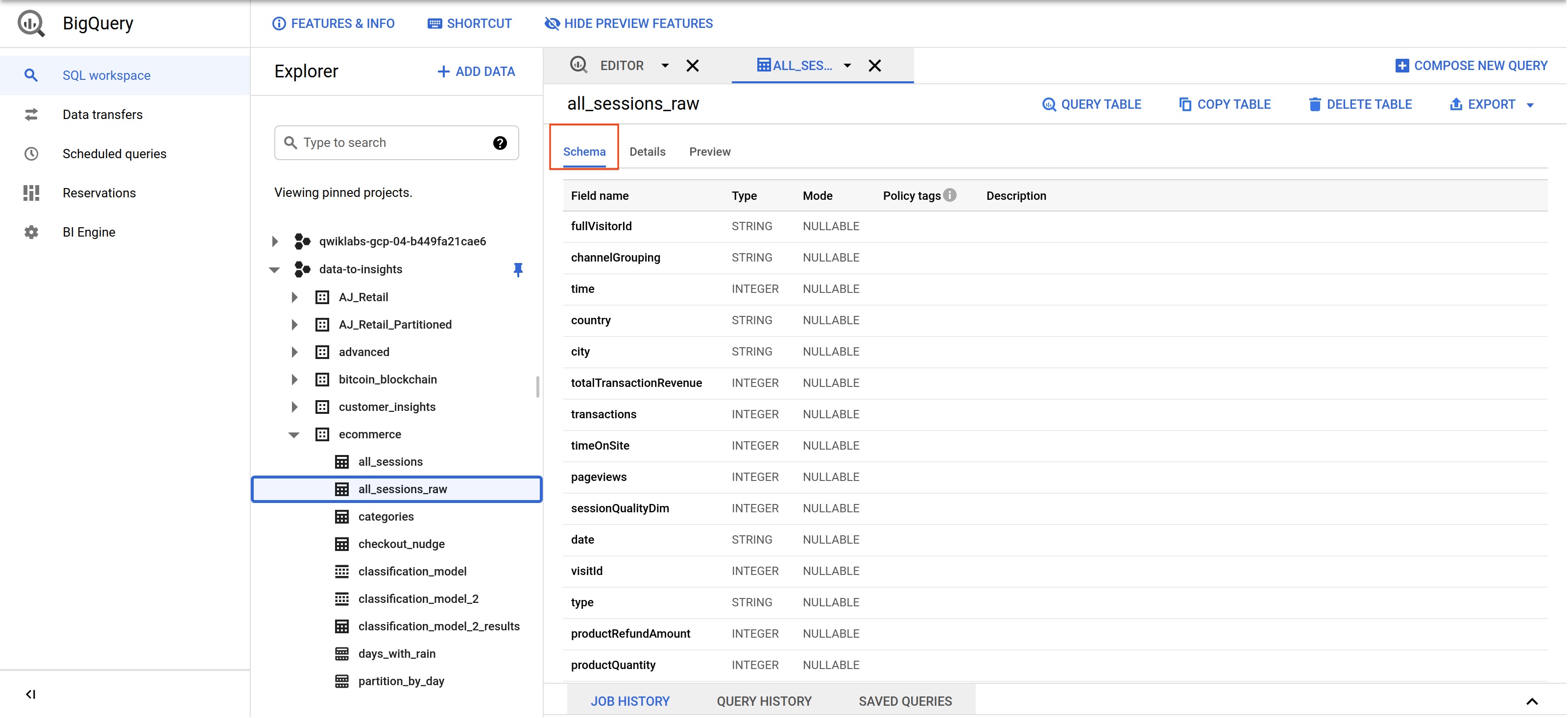Click the search help question mark icon
The width and height of the screenshot is (1568, 718).
click(x=500, y=143)
